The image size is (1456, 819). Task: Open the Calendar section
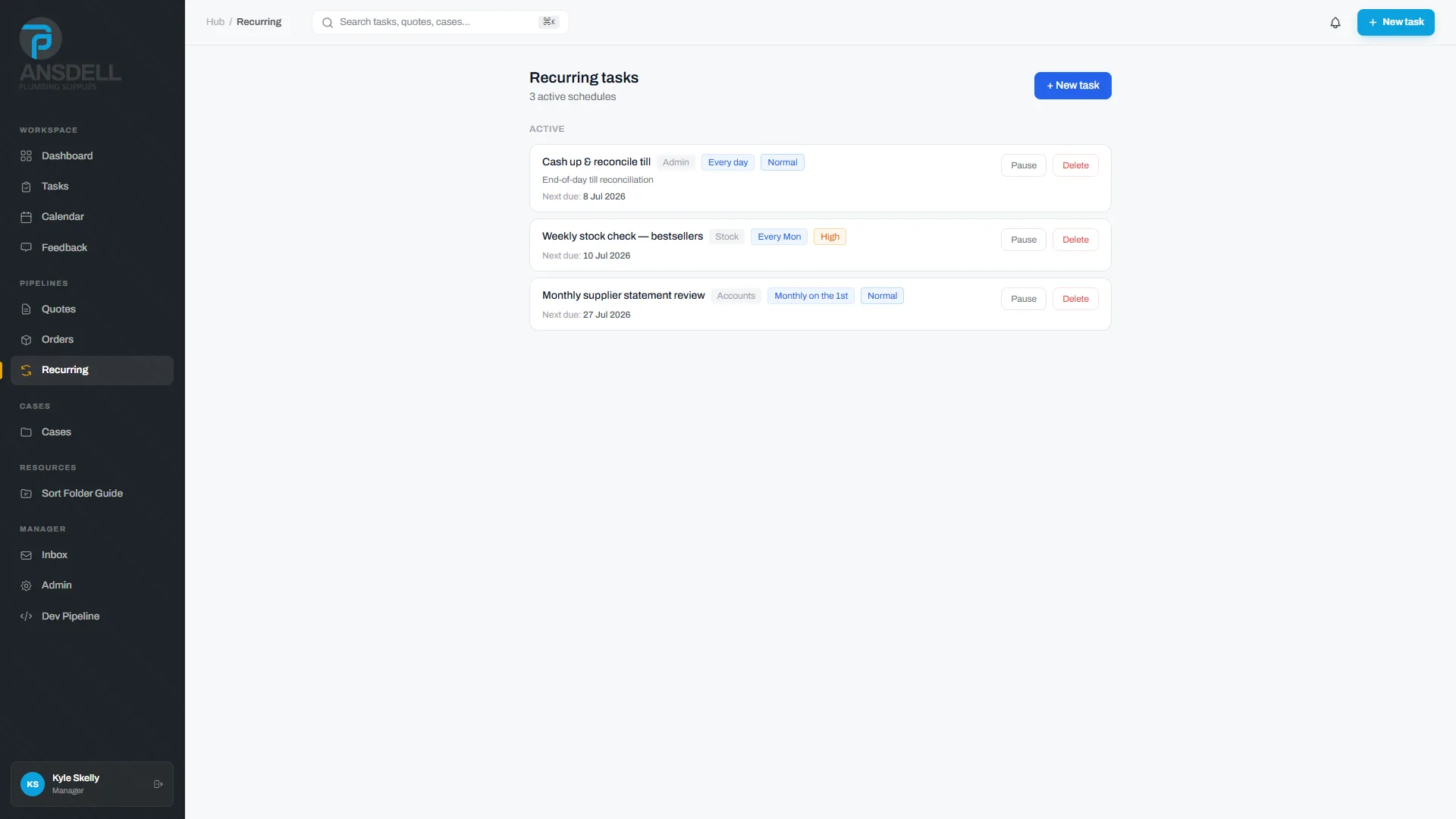click(92, 217)
